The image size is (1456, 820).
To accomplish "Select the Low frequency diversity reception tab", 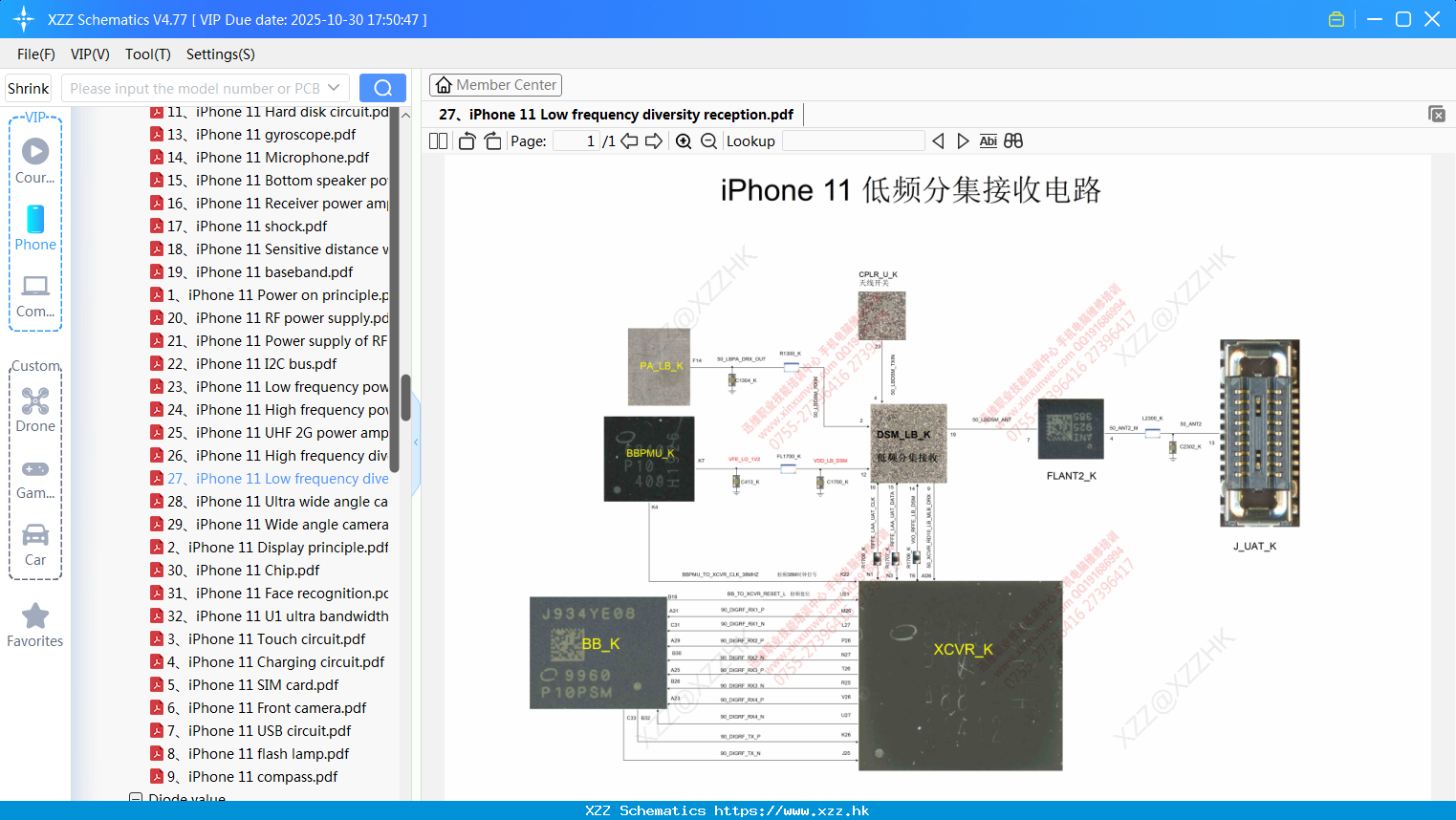I will click(x=616, y=115).
